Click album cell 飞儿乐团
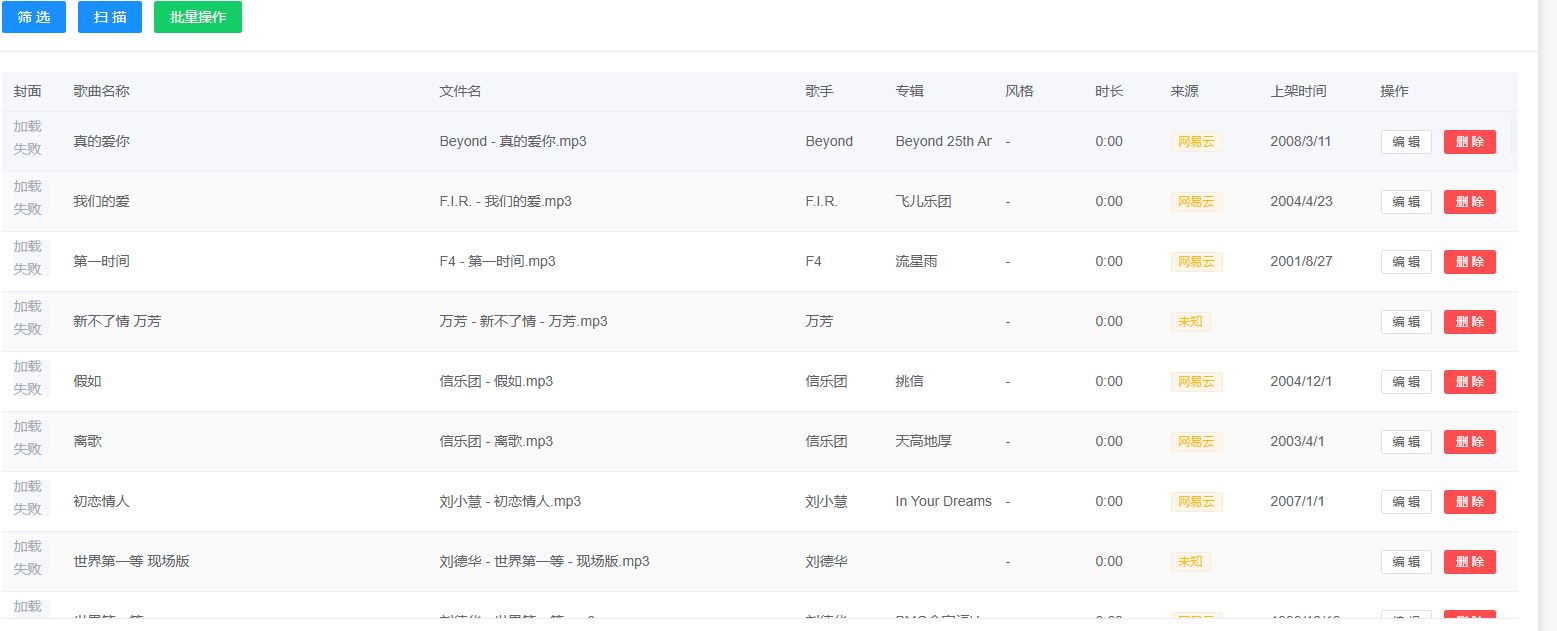Image resolution: width=1557 pixels, height=631 pixels. 923,201
